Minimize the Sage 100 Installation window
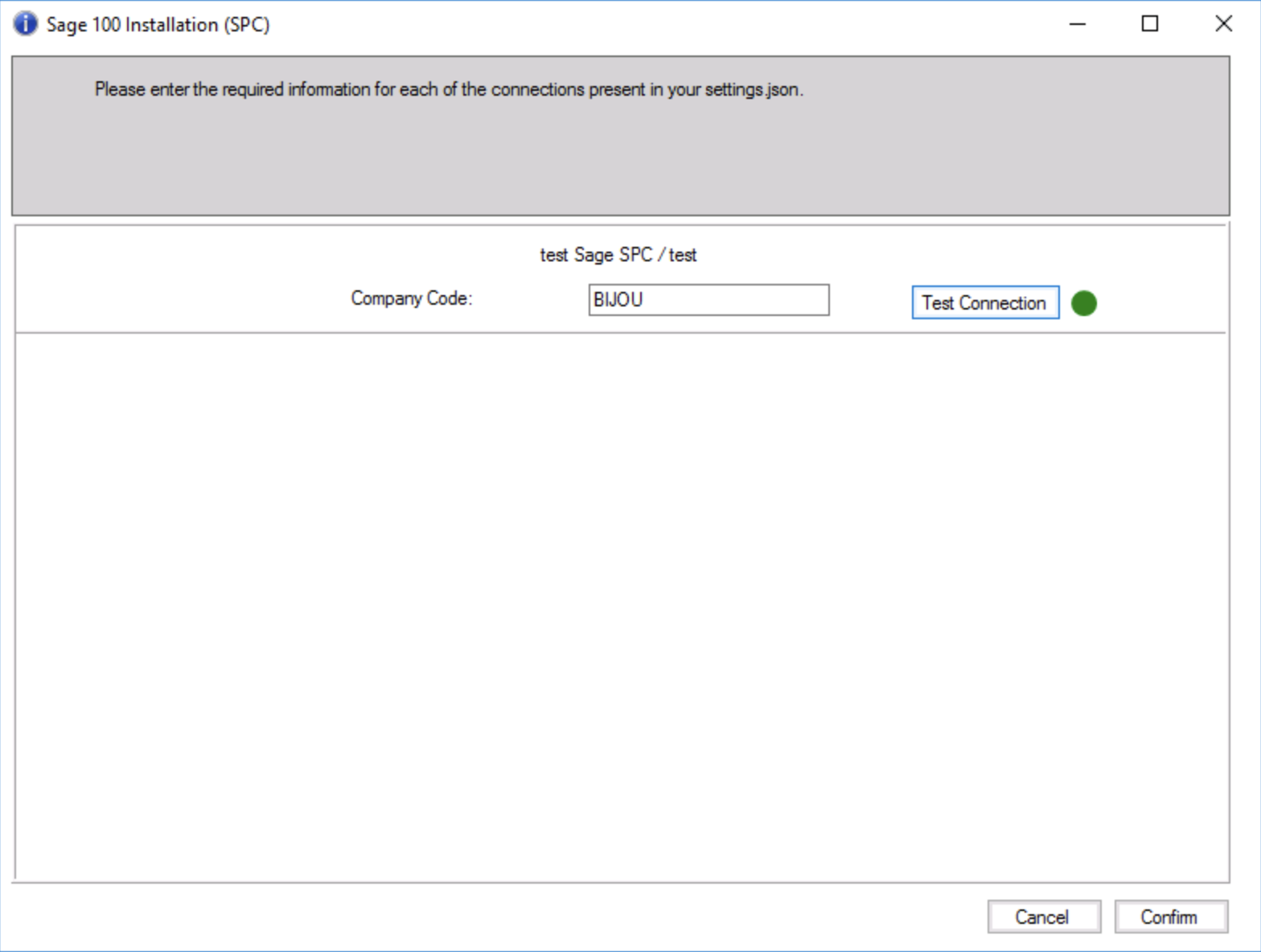Viewport: 1261px width, 952px height. pos(1078,24)
